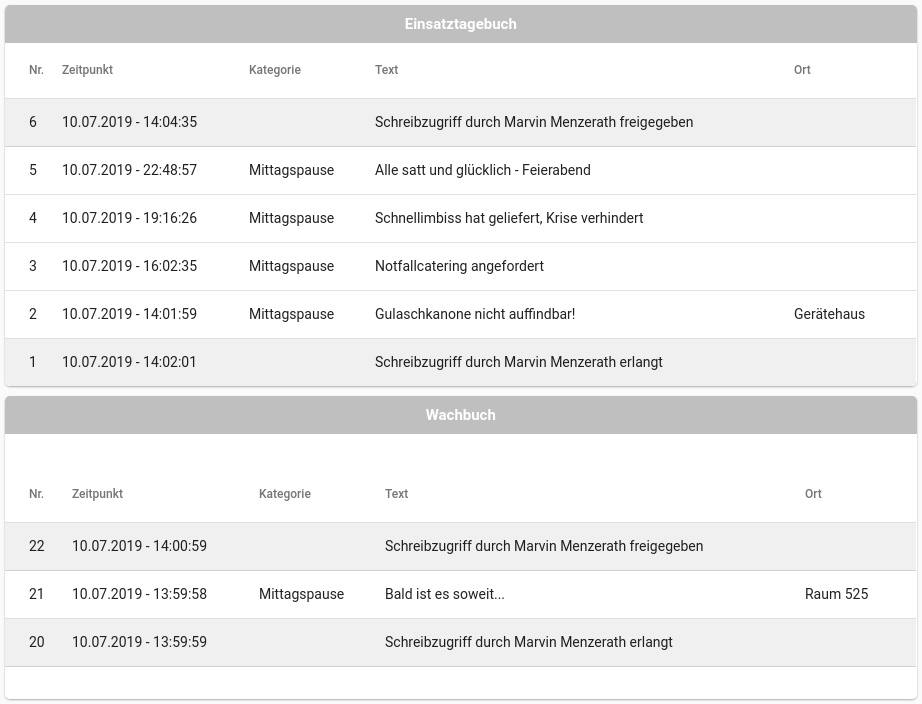Select Wachbuch entry number 22
The height and width of the screenshot is (704, 922).
point(37,546)
